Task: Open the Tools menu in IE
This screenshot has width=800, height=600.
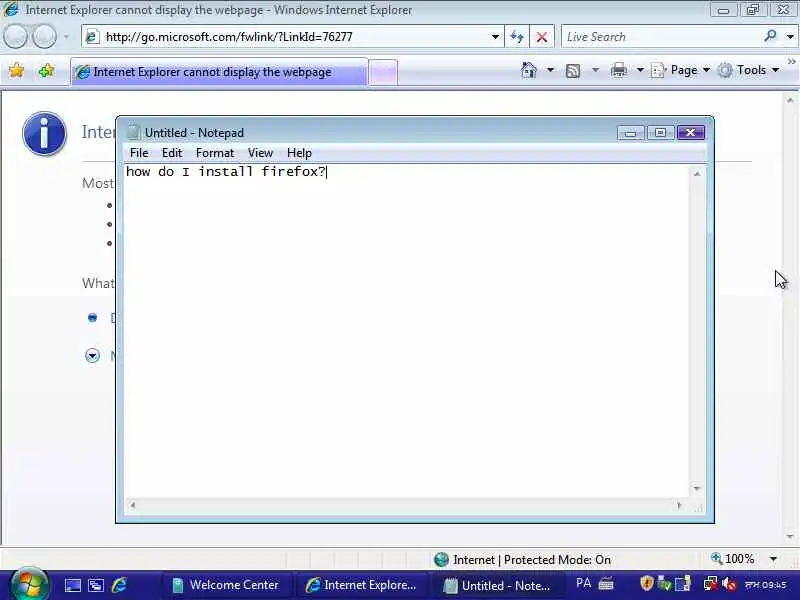Action: [748, 70]
